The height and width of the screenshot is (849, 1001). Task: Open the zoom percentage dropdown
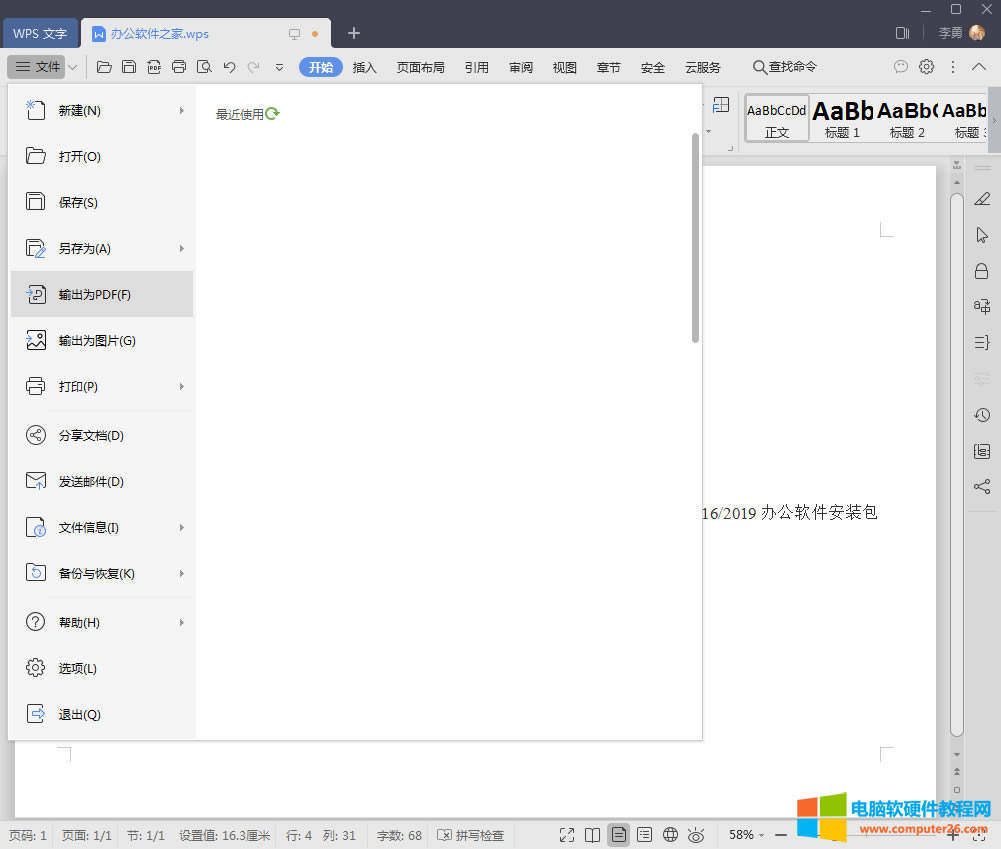pos(746,835)
